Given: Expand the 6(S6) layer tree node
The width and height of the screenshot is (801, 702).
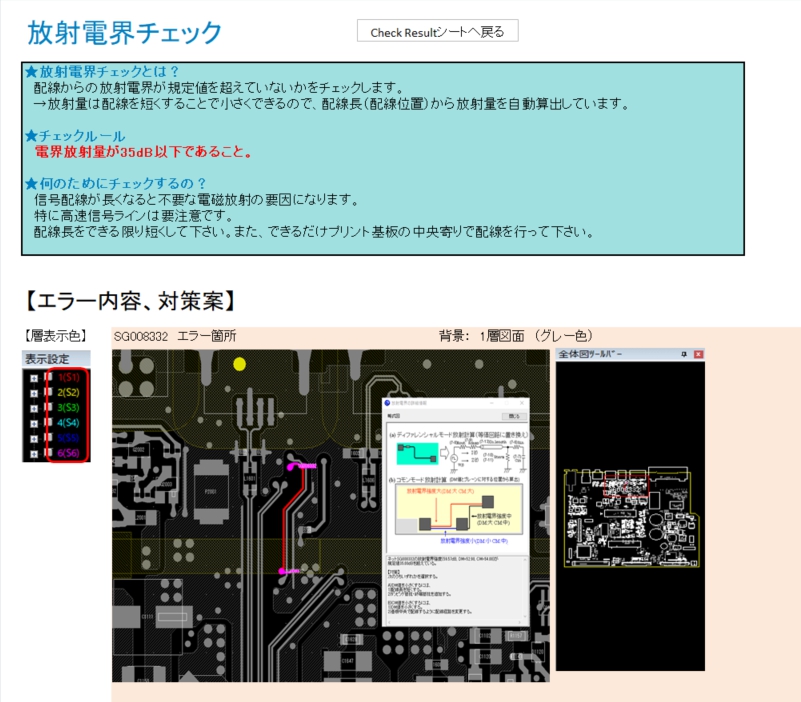Looking at the screenshot, I should (x=34, y=453).
